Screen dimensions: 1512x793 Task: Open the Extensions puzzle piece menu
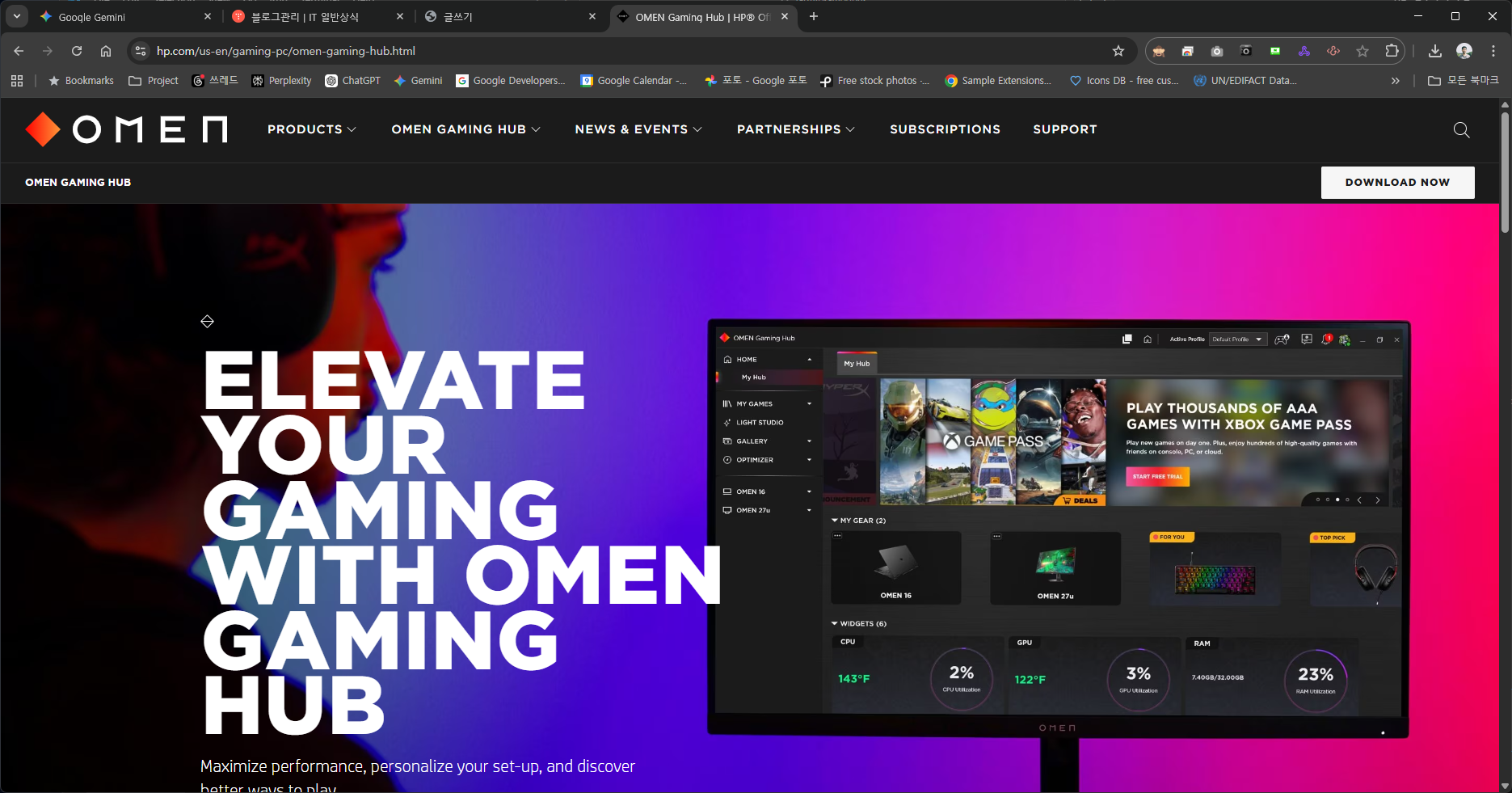[x=1392, y=51]
